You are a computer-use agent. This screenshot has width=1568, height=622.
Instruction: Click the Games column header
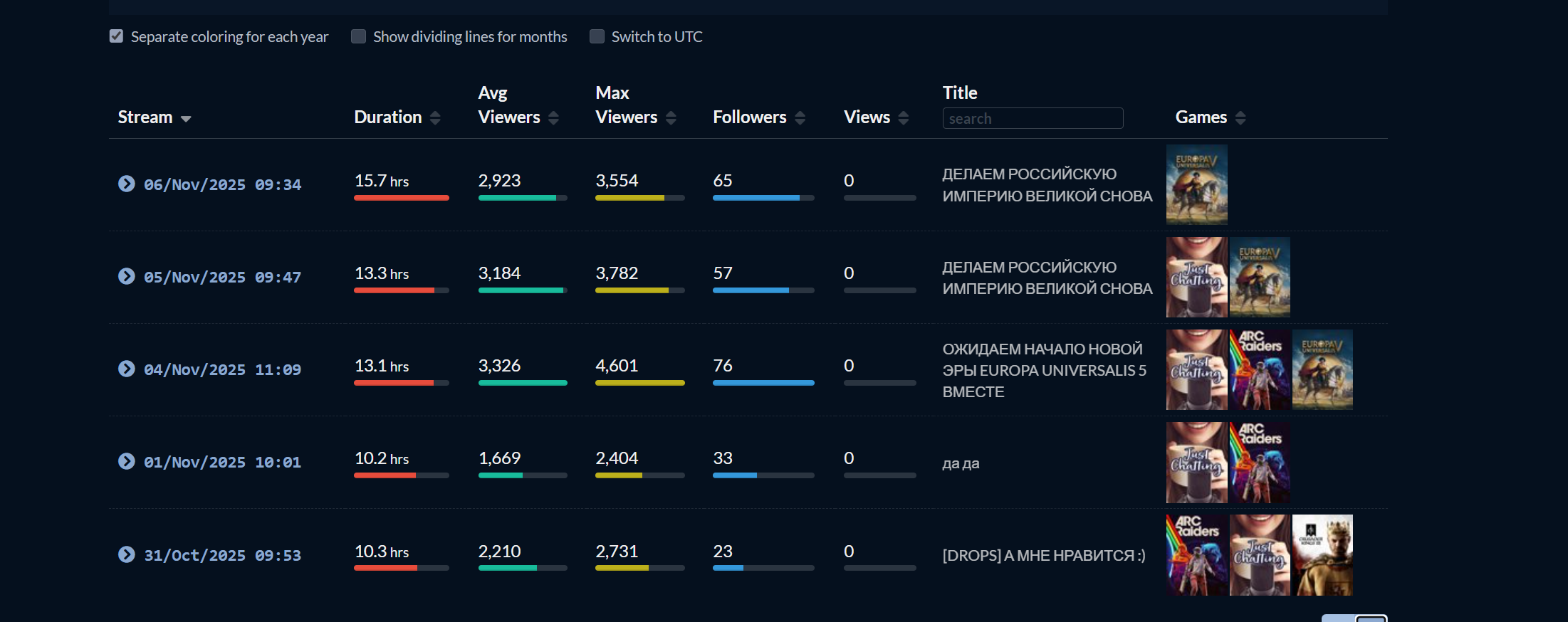[1201, 117]
